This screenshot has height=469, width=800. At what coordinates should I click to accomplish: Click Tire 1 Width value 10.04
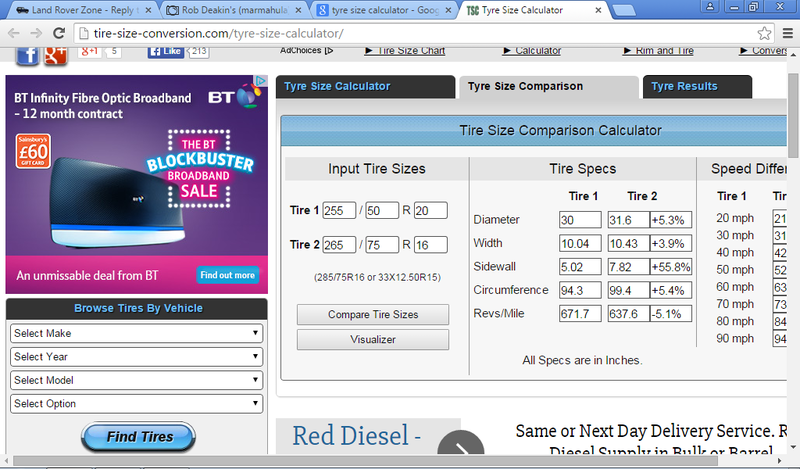pos(580,243)
